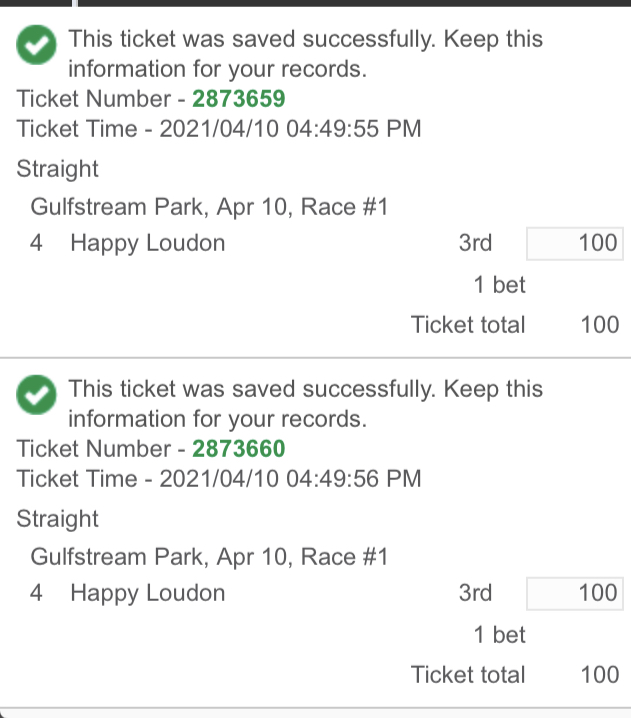
Task: Click the 3rd position label in first ticket
Action: click(x=475, y=243)
